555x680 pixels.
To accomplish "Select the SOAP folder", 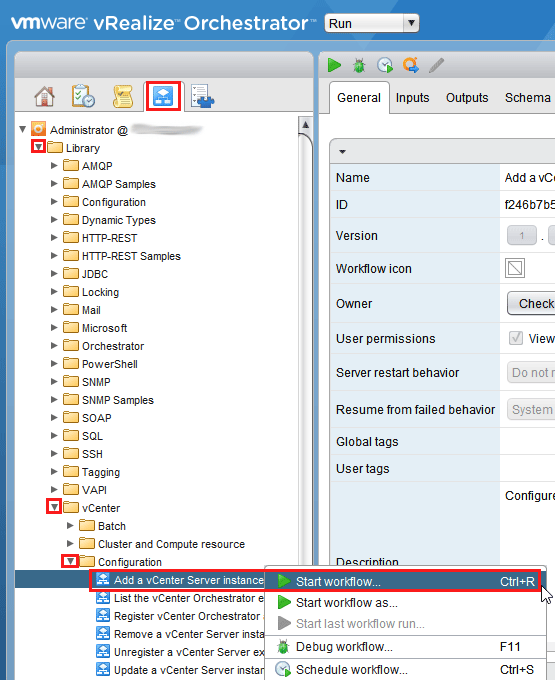I will pos(96,418).
